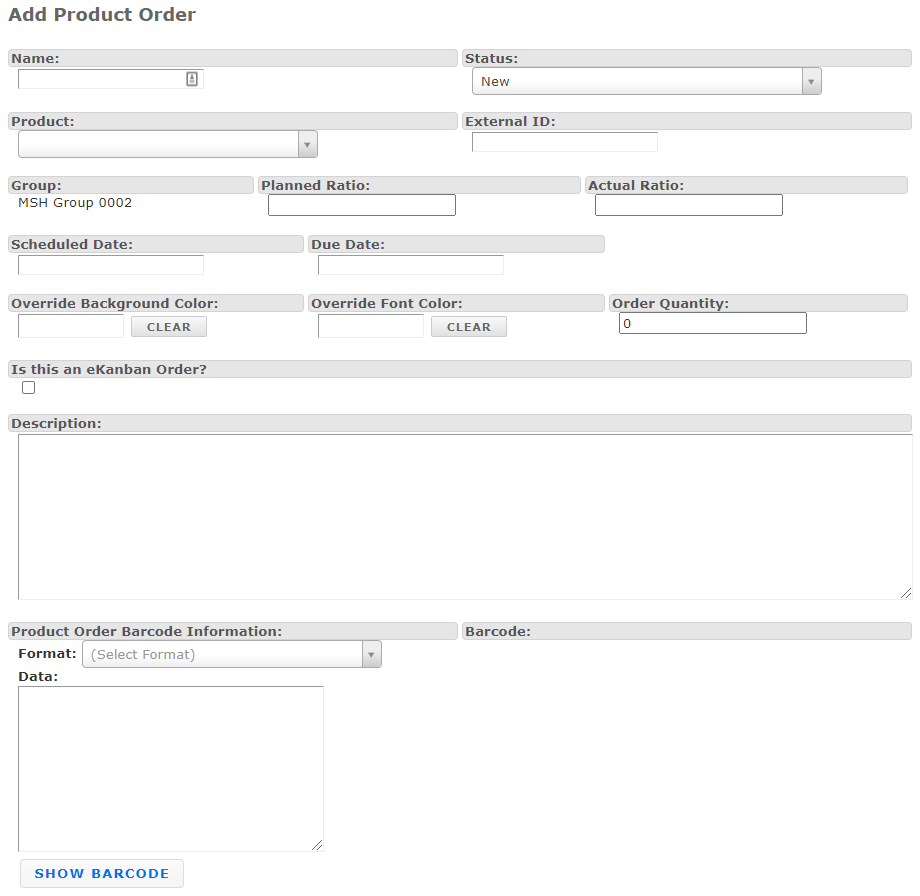Grab the Description resize handle
Screen dimensions: 920x896
point(906,593)
